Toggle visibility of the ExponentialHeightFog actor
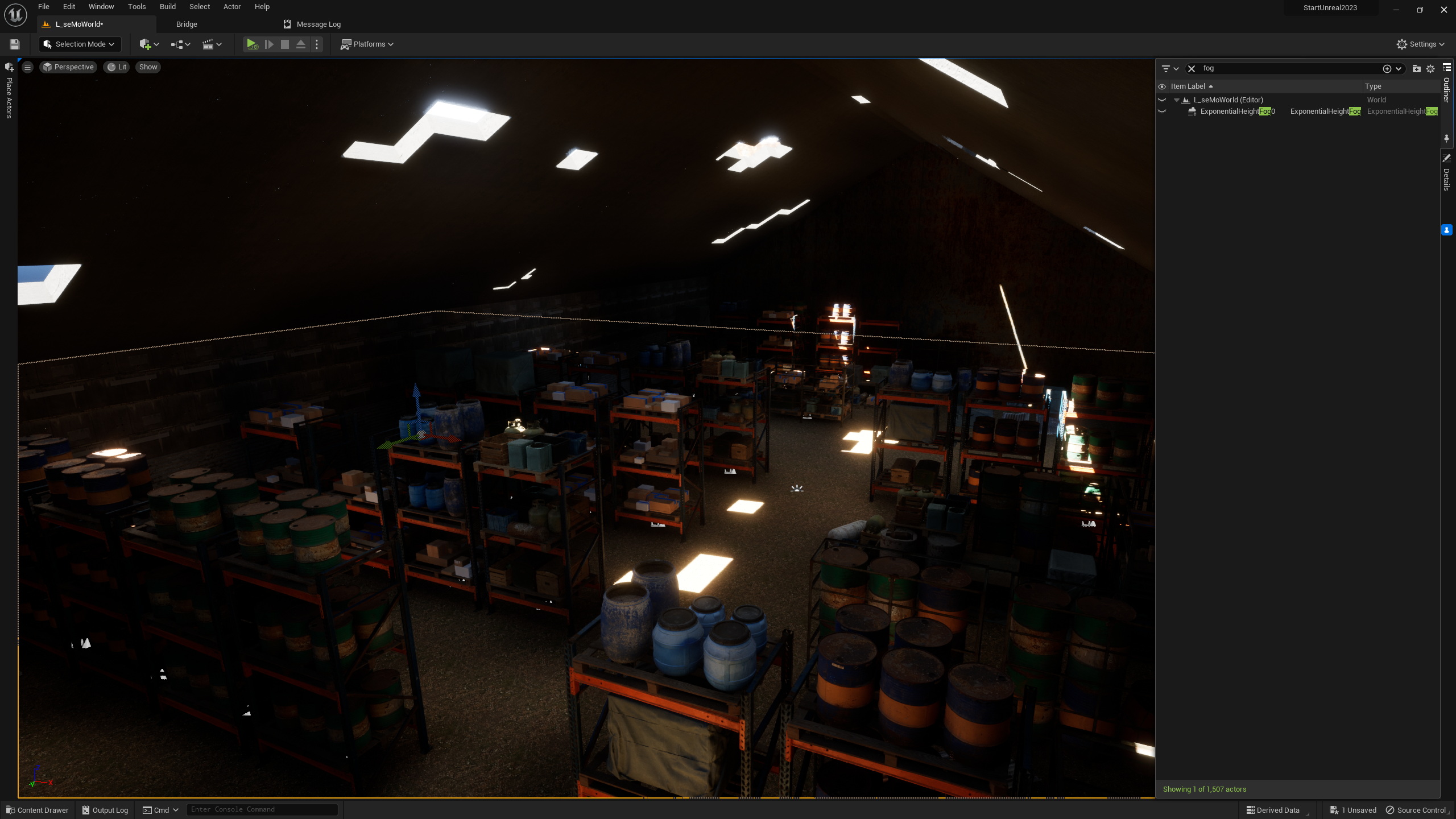1456x819 pixels. tap(1162, 111)
